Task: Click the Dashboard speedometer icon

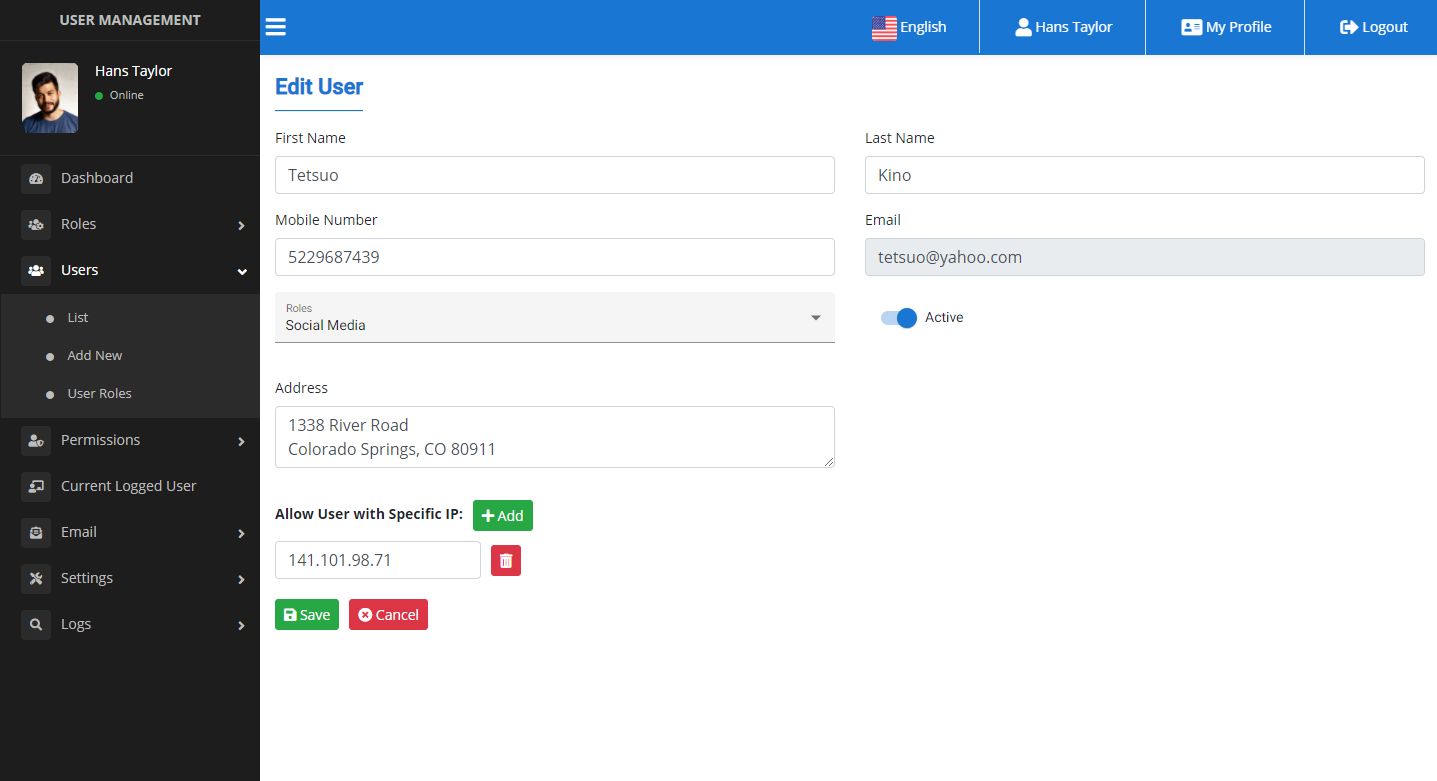Action: point(36,178)
